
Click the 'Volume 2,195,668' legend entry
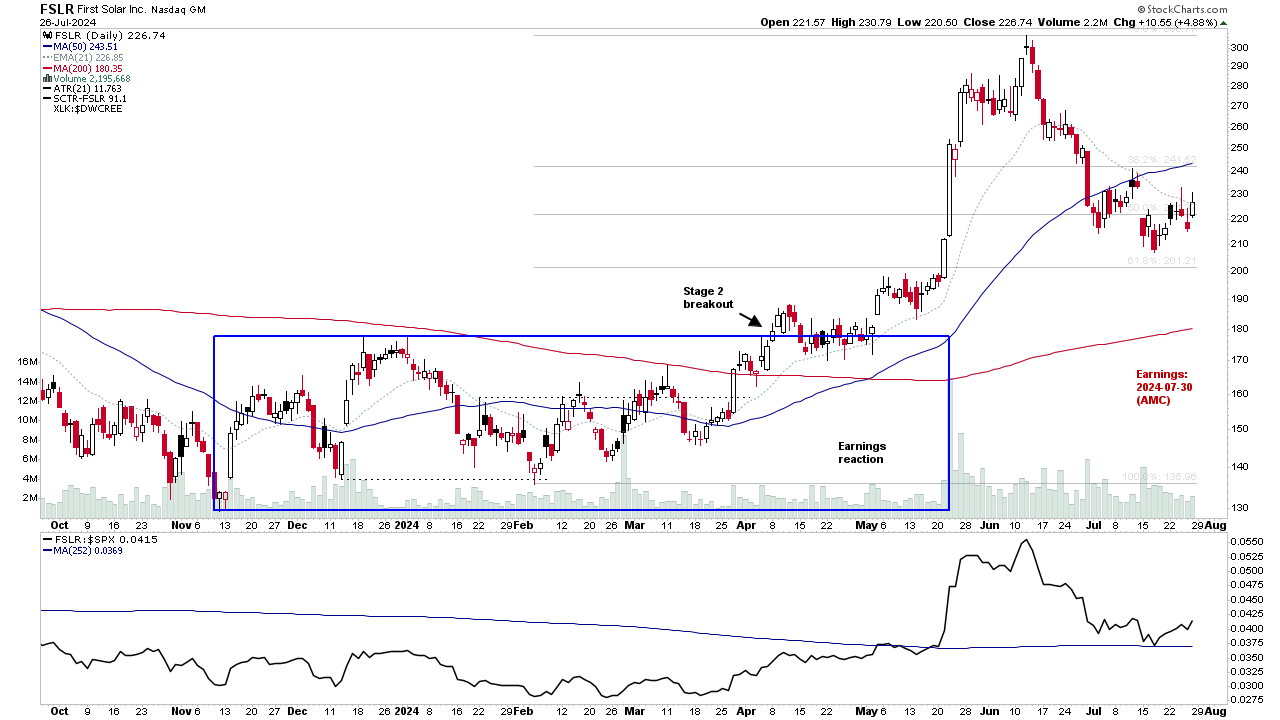pyautogui.click(x=93, y=79)
